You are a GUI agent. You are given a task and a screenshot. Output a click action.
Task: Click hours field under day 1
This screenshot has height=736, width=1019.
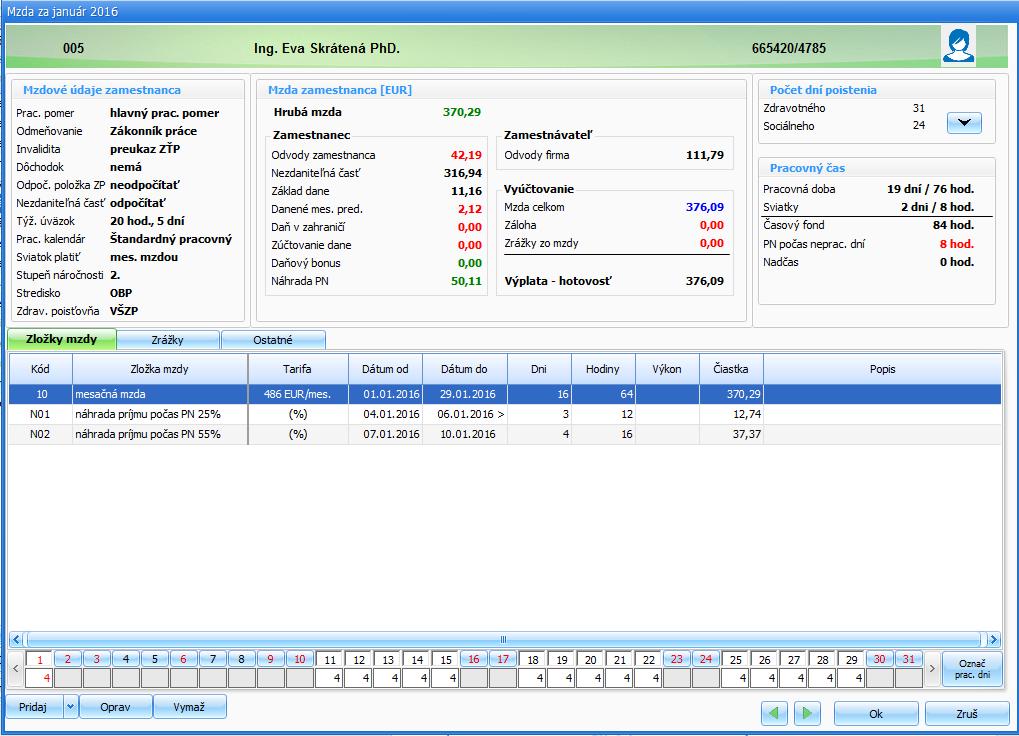pyautogui.click(x=39, y=678)
